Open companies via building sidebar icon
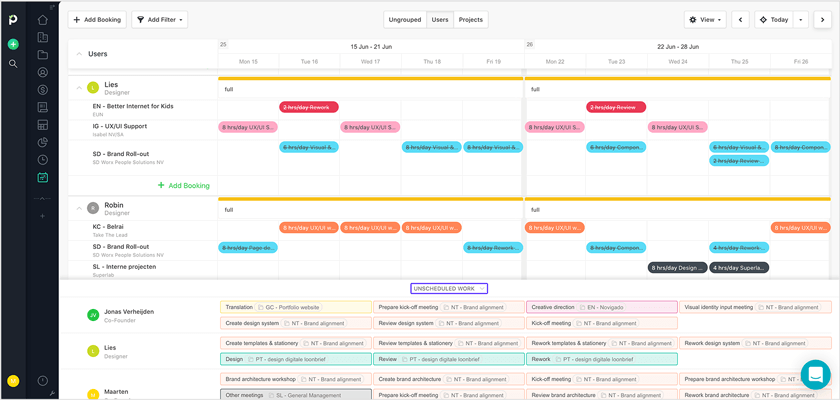Screen dimensions: 840x400 coord(43,37)
